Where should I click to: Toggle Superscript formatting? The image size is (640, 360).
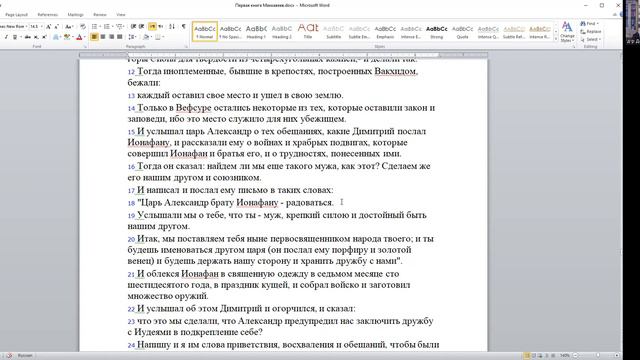(44, 37)
